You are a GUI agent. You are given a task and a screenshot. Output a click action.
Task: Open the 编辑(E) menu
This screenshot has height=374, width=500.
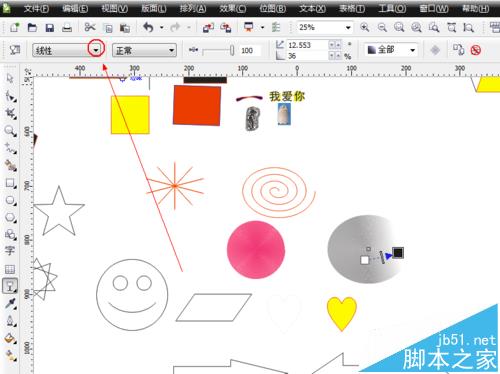tap(75, 8)
